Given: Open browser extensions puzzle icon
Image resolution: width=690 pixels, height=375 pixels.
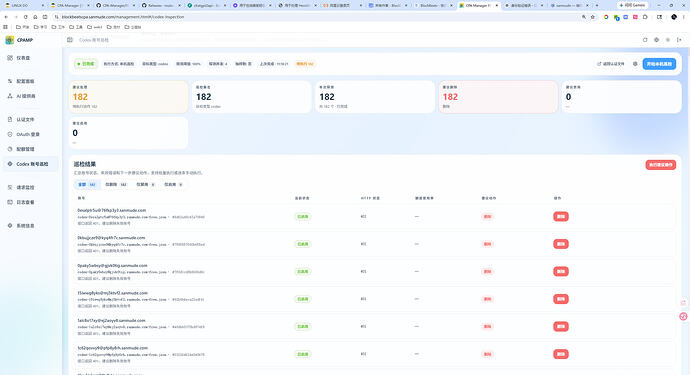Looking at the screenshot, I should tap(645, 17).
